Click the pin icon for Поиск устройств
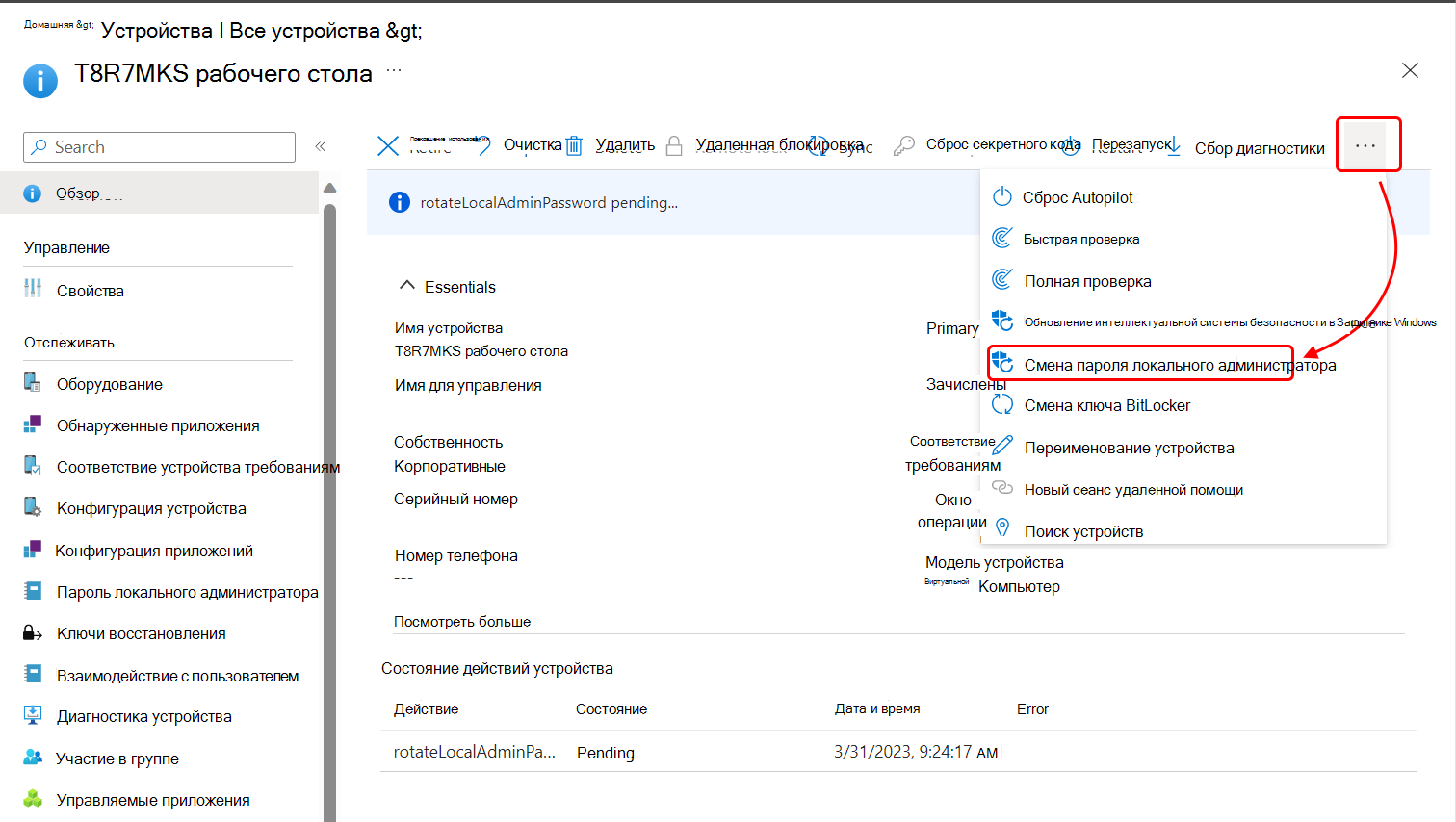 1002,528
